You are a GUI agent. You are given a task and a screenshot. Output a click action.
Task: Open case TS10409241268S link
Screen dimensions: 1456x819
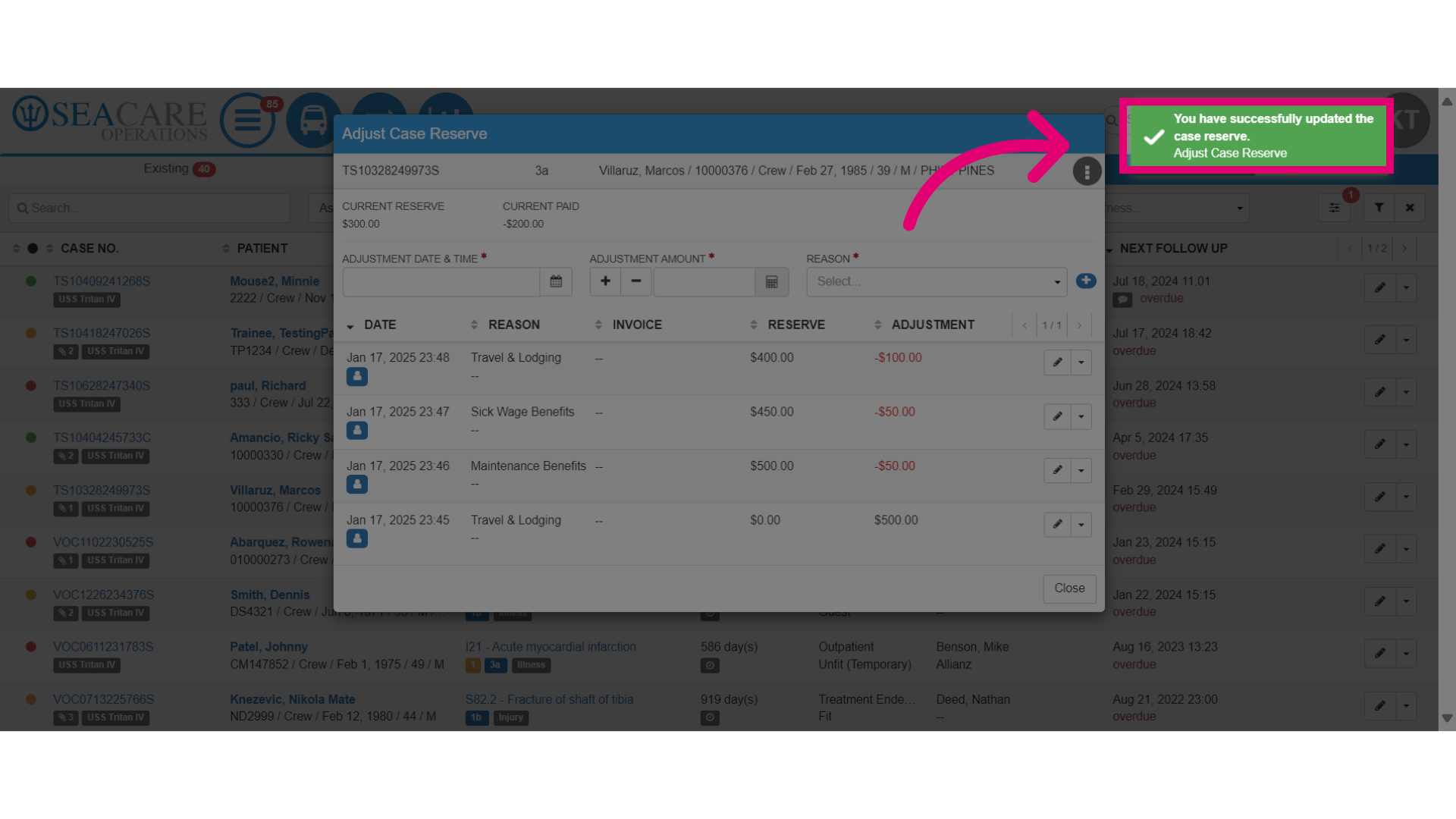[102, 281]
